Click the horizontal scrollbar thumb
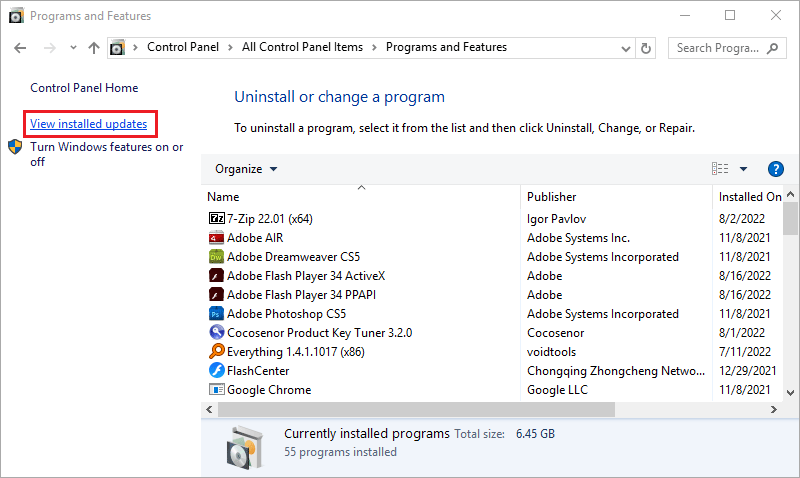 point(416,409)
